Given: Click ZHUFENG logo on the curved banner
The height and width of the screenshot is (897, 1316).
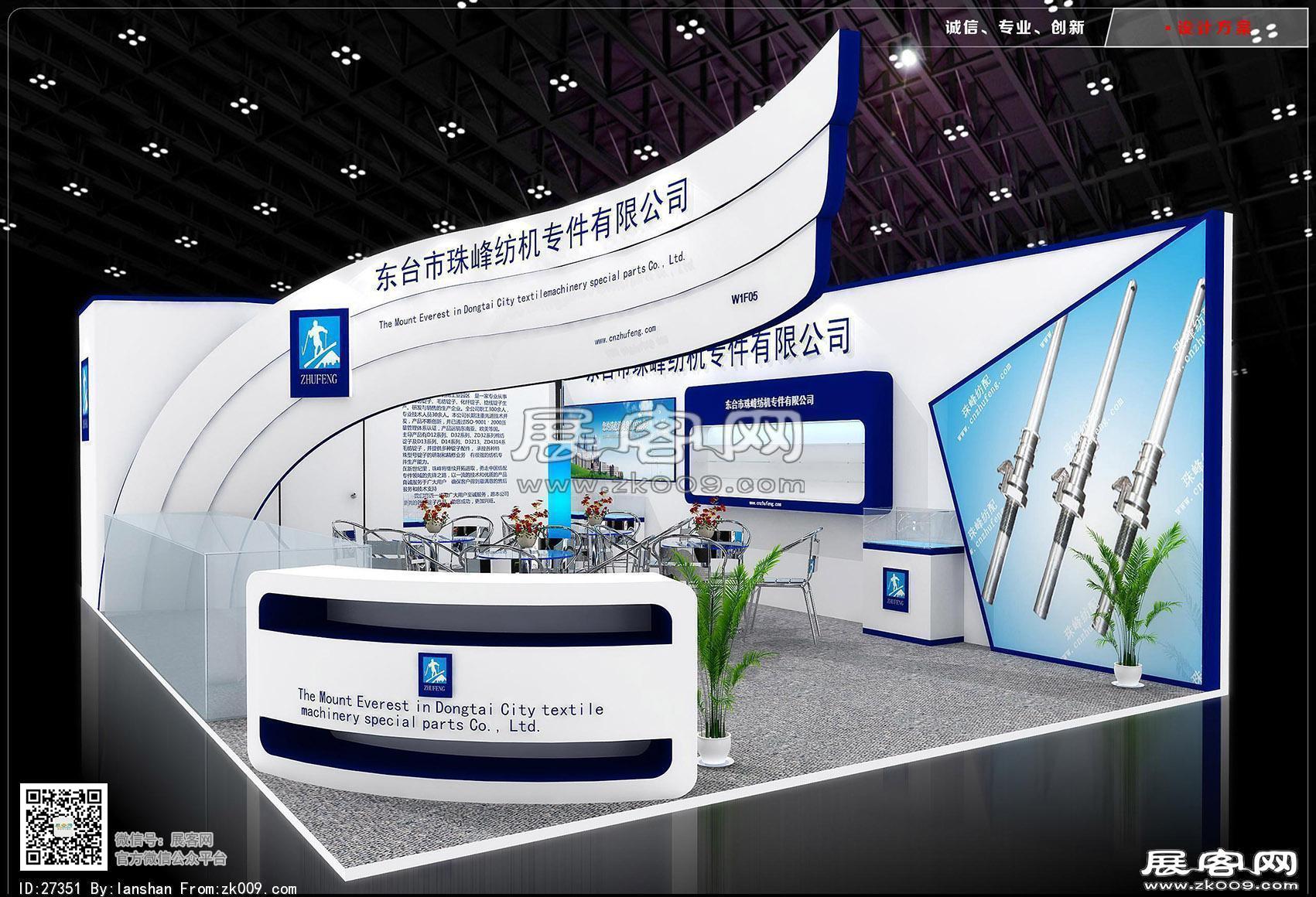Looking at the screenshot, I should pos(319,353).
